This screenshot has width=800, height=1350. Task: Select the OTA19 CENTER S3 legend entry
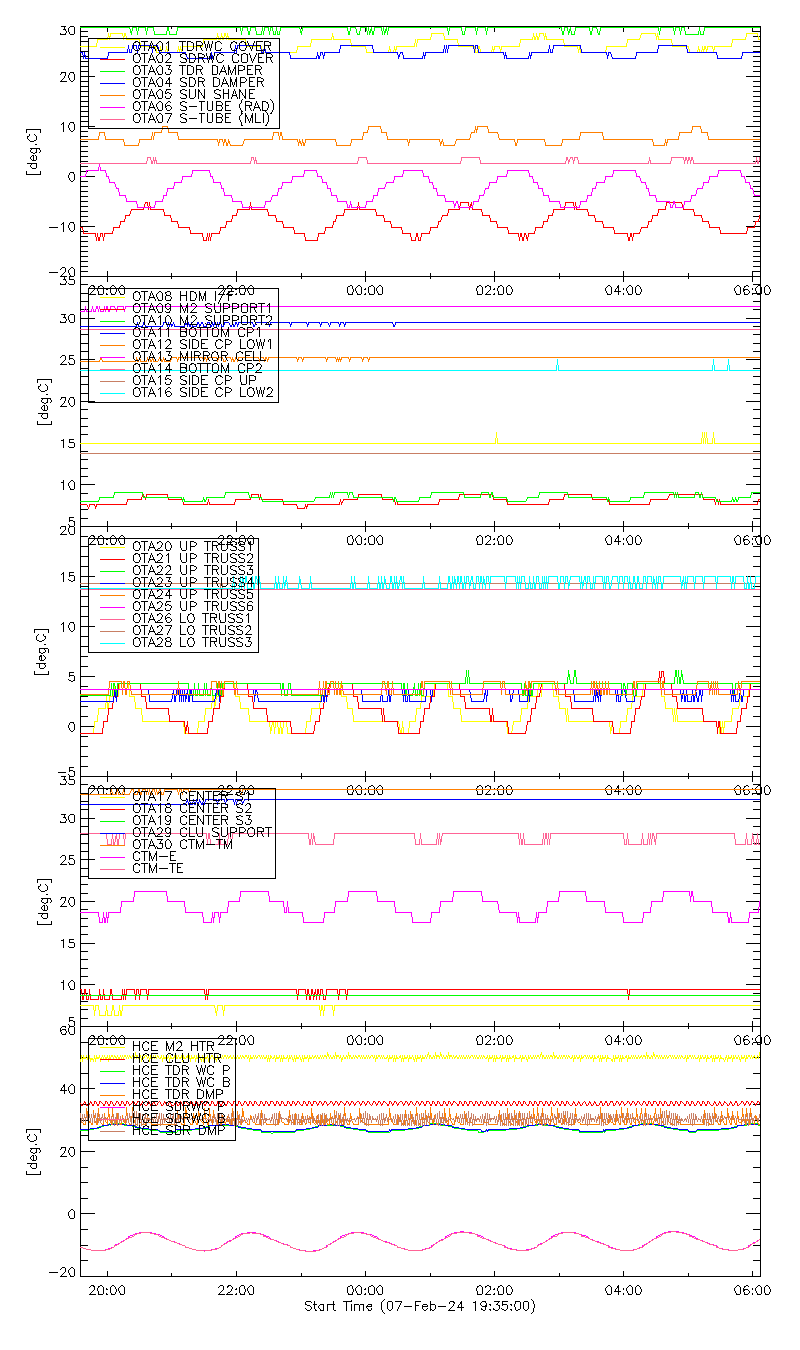tap(192, 820)
